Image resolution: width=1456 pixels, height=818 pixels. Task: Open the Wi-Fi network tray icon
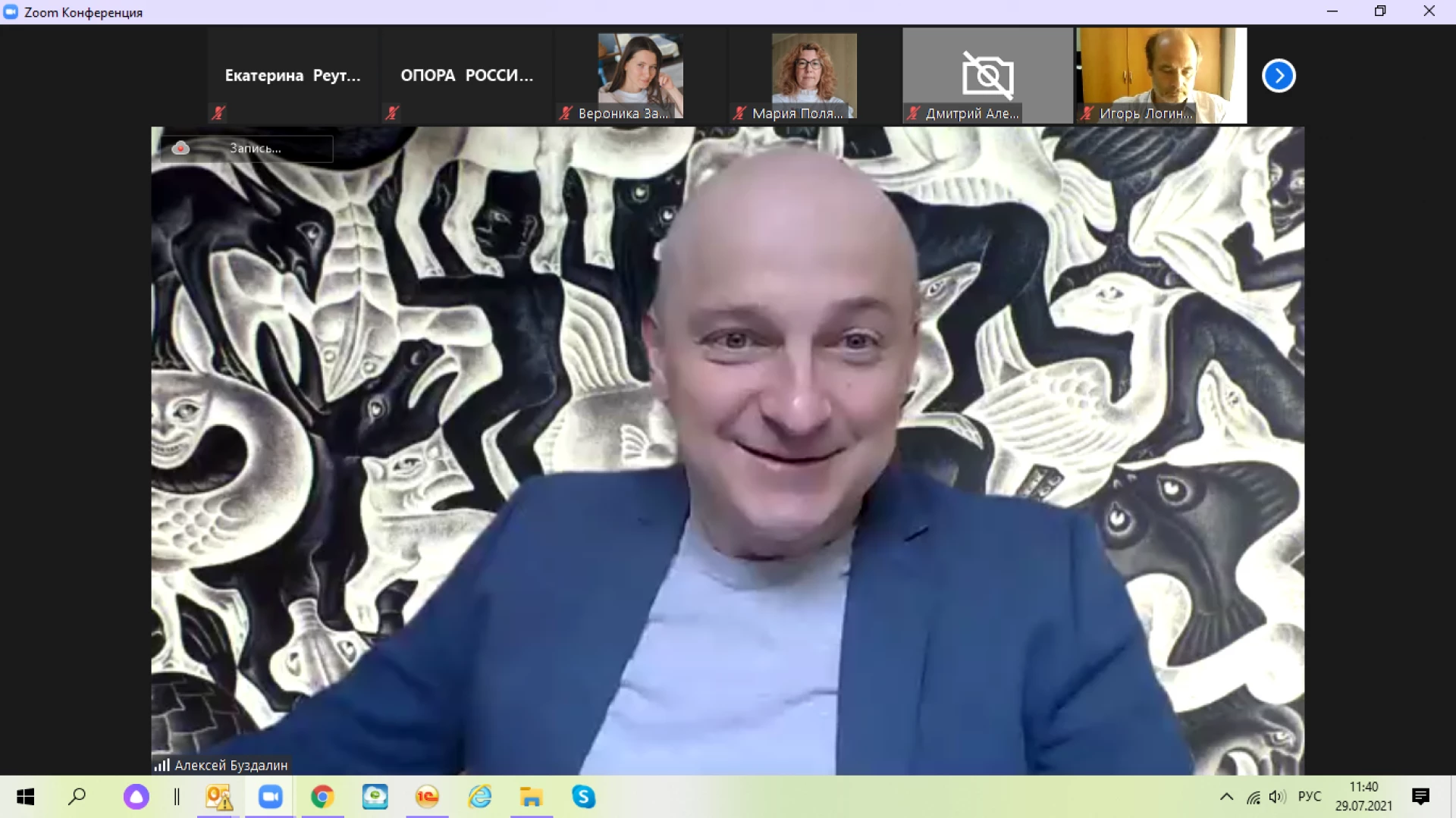click(1254, 798)
